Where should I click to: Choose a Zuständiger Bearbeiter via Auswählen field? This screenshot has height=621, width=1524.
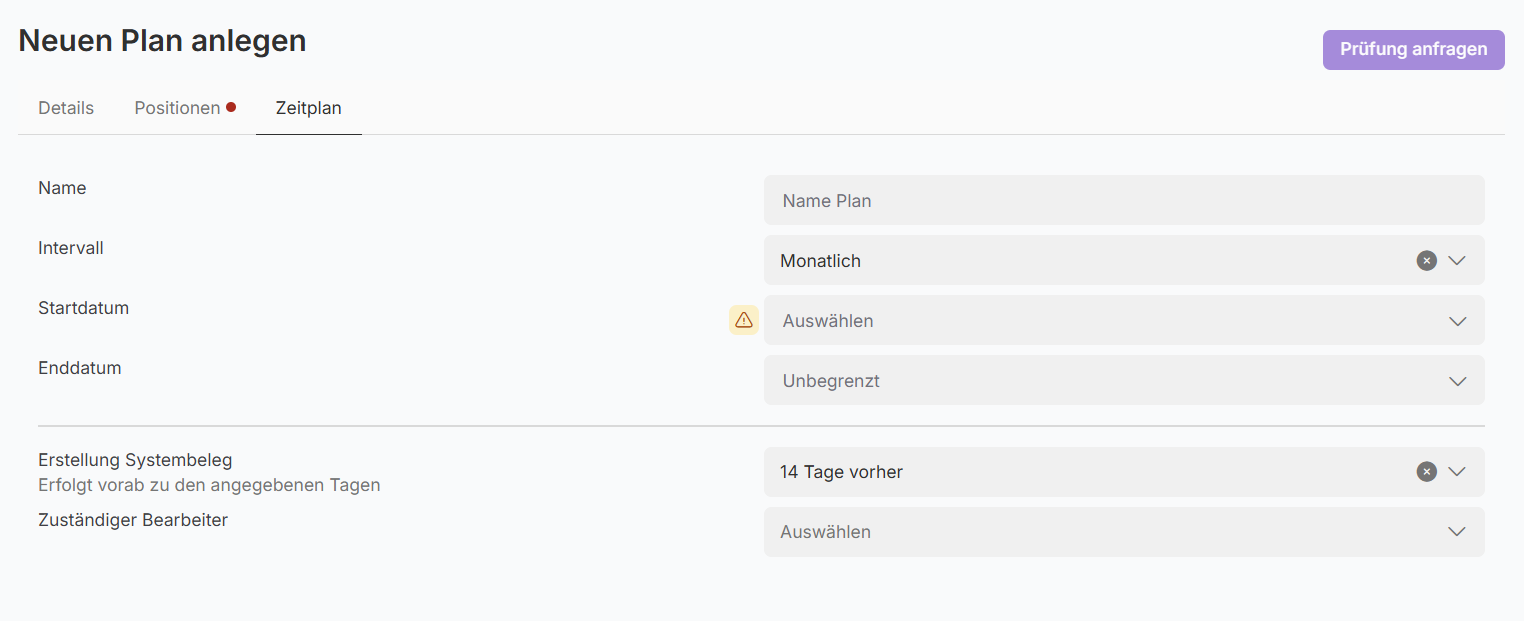point(1100,532)
